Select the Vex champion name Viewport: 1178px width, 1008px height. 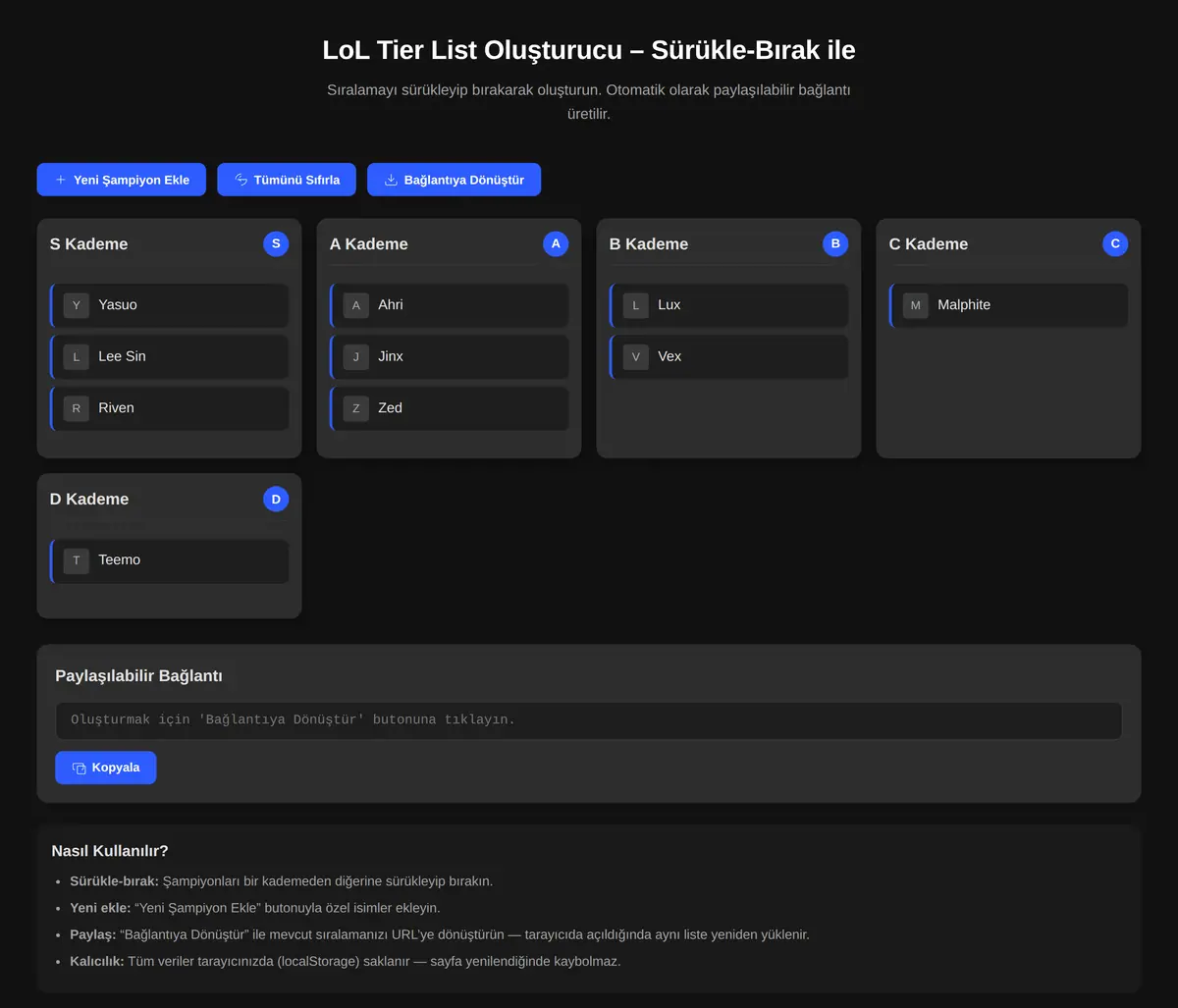669,356
